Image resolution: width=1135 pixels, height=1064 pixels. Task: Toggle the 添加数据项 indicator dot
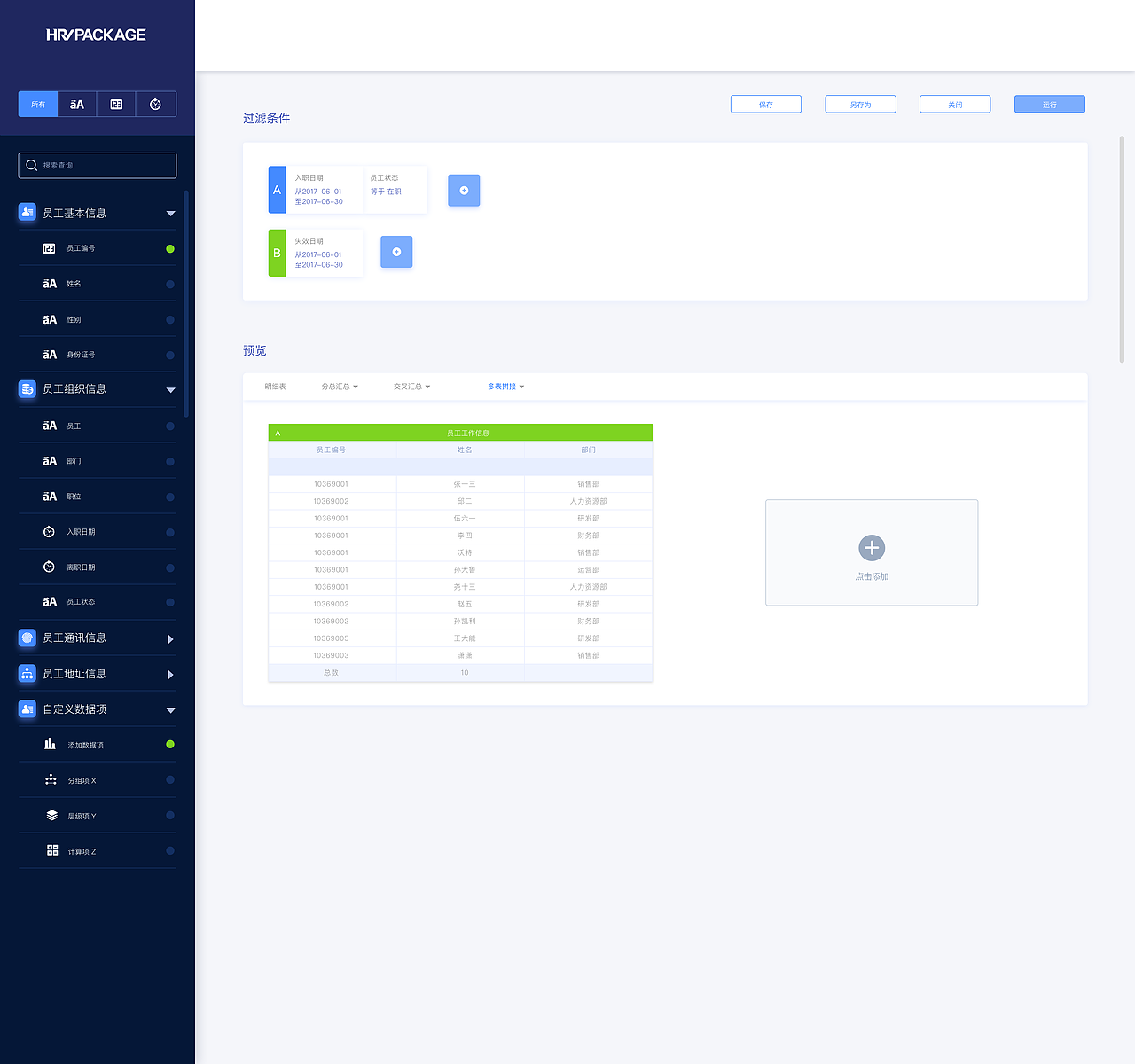tap(170, 745)
